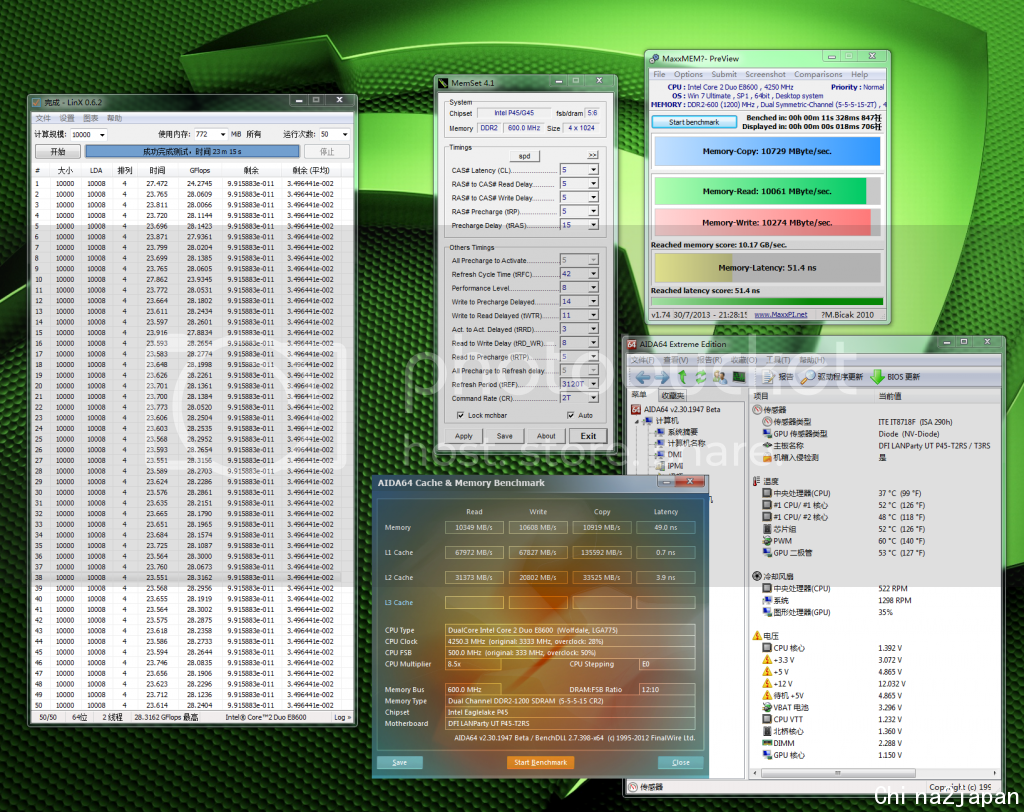
Task: Click 传感器 icon in AIDA64 status bar
Action: [633, 787]
